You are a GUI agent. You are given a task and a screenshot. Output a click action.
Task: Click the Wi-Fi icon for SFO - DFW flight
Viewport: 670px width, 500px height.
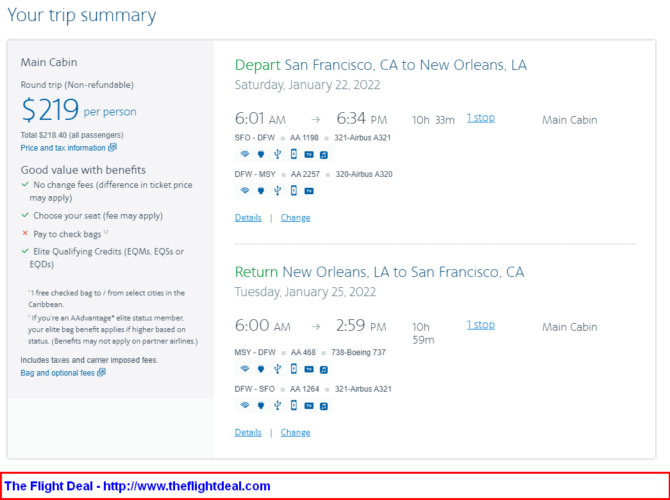(244, 154)
